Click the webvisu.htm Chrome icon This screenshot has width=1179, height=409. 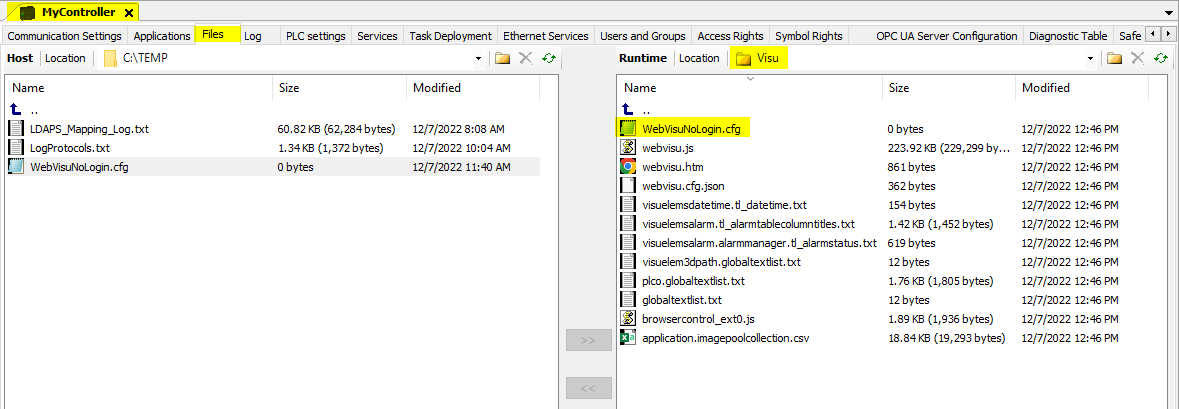628,167
